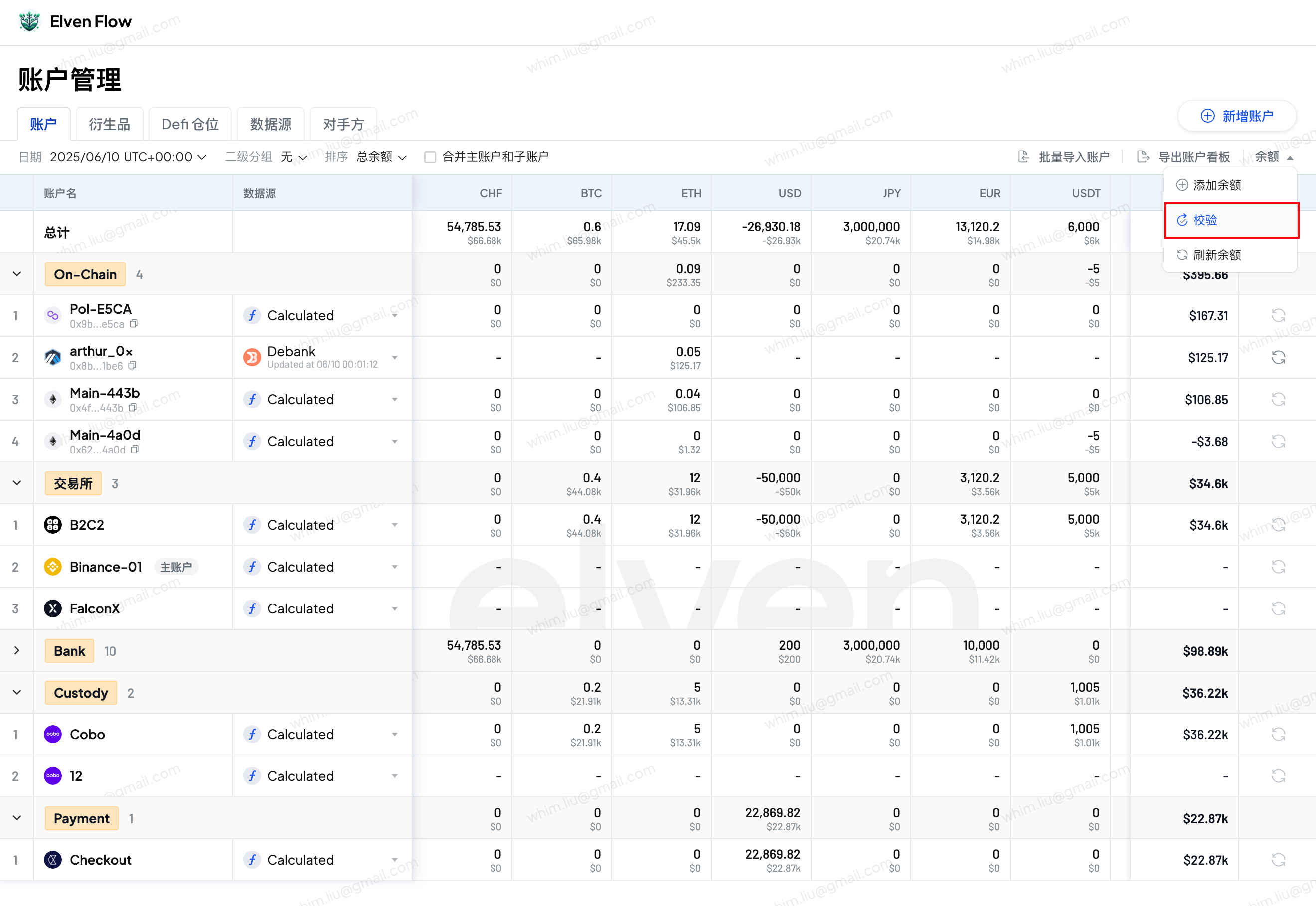Click the Binance-01 account logo icon
The image size is (1316, 906).
pyautogui.click(x=53, y=567)
